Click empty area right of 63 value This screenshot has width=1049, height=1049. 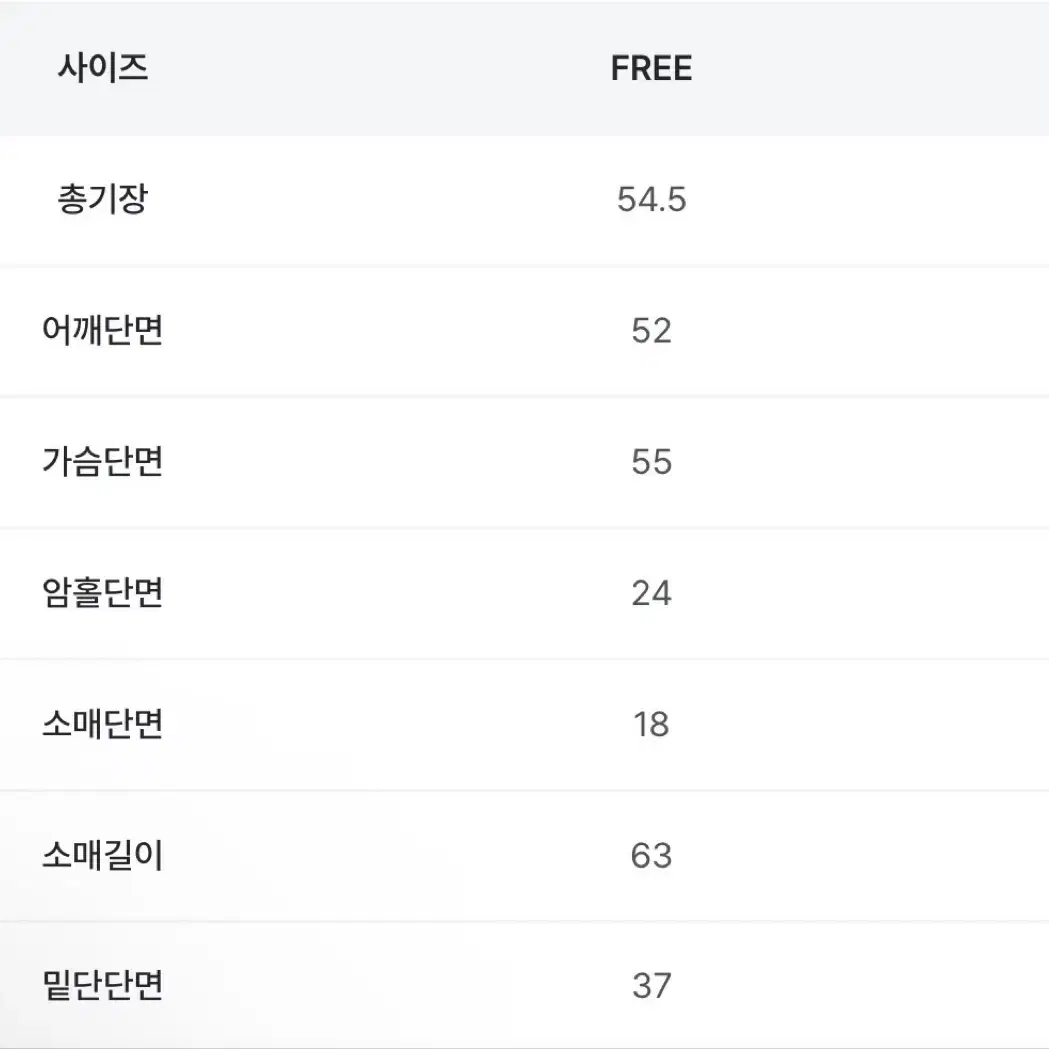pos(870,855)
